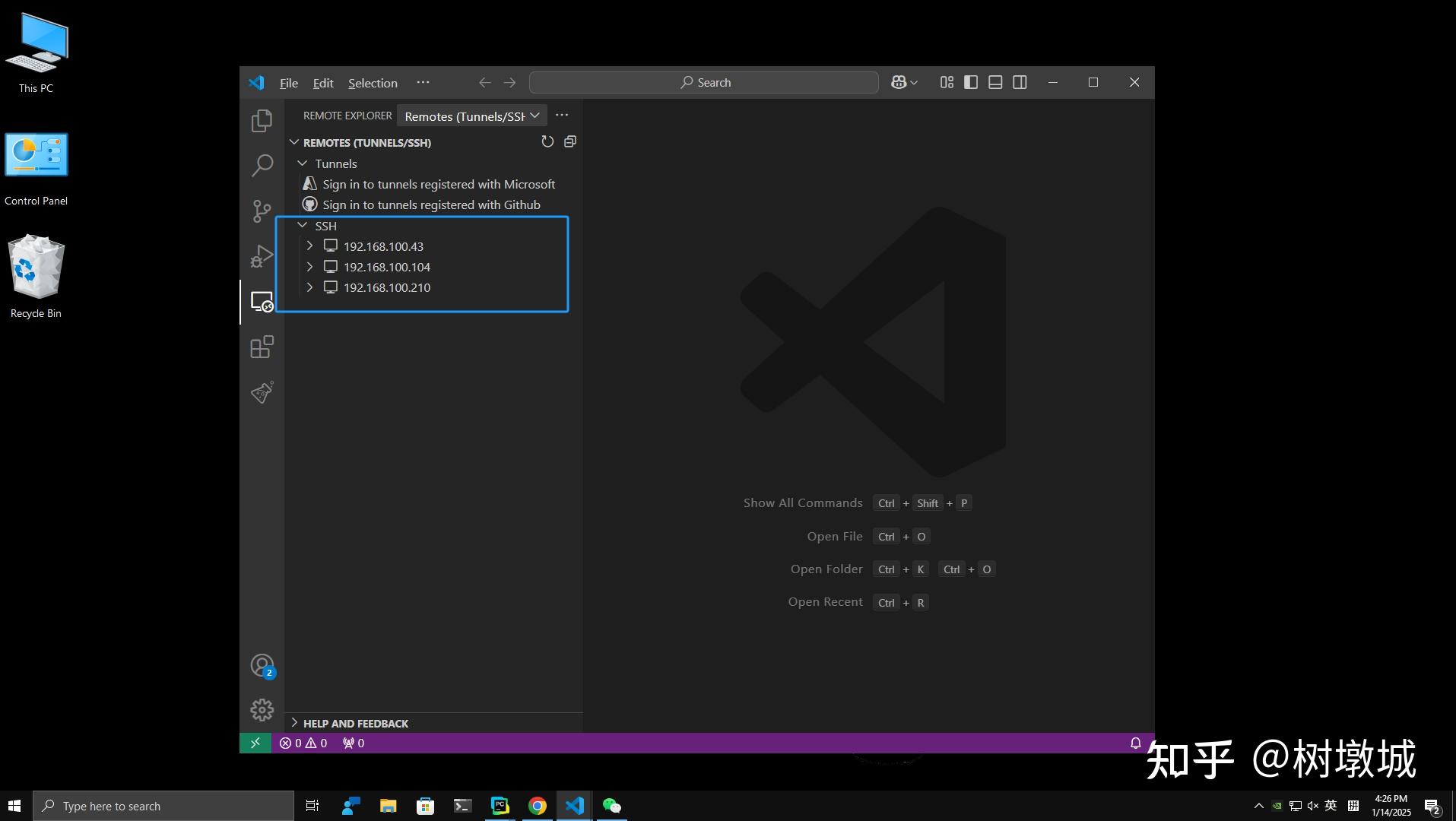
Task: Click the Search box at window top
Action: [x=703, y=82]
